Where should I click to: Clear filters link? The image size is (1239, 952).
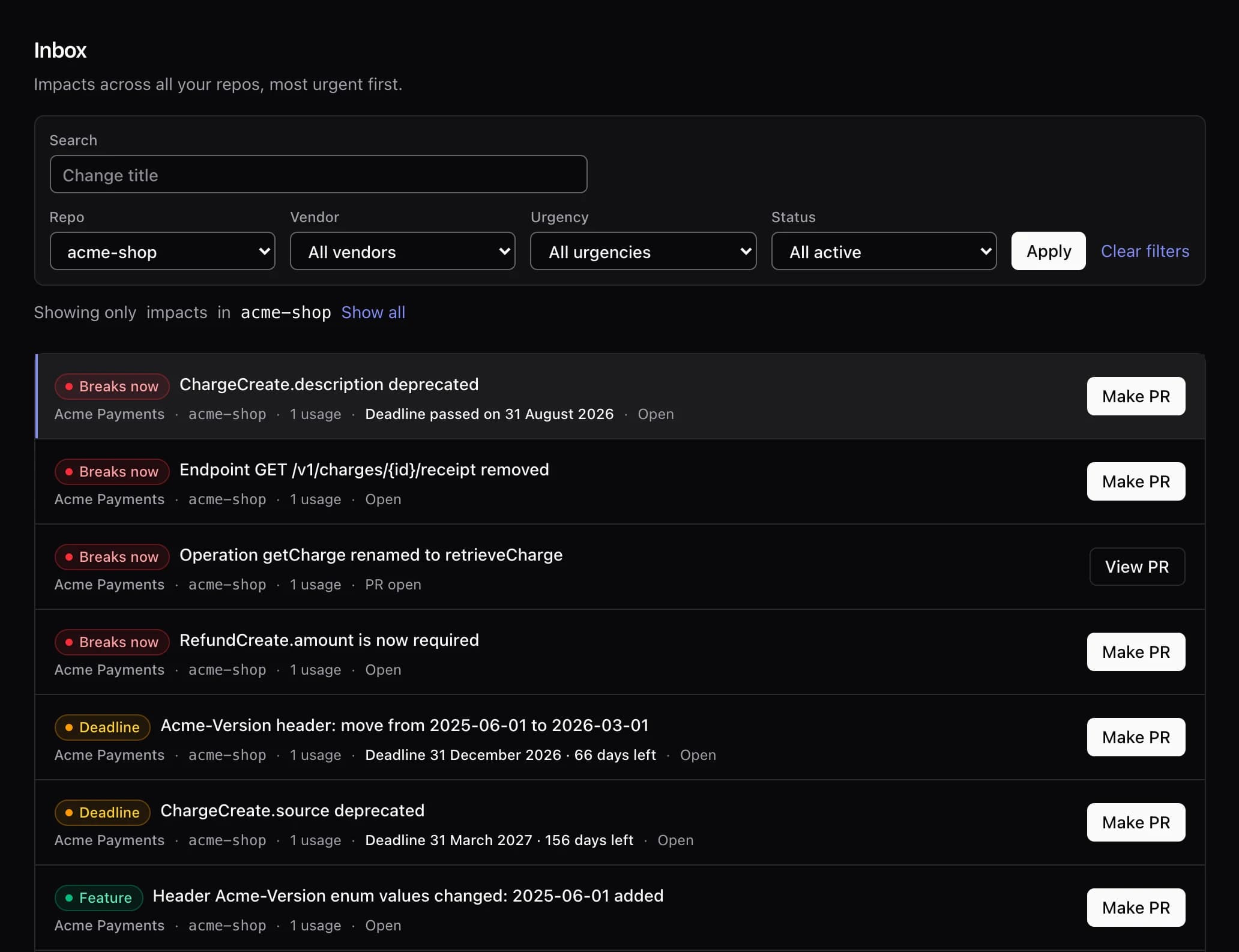(1145, 251)
